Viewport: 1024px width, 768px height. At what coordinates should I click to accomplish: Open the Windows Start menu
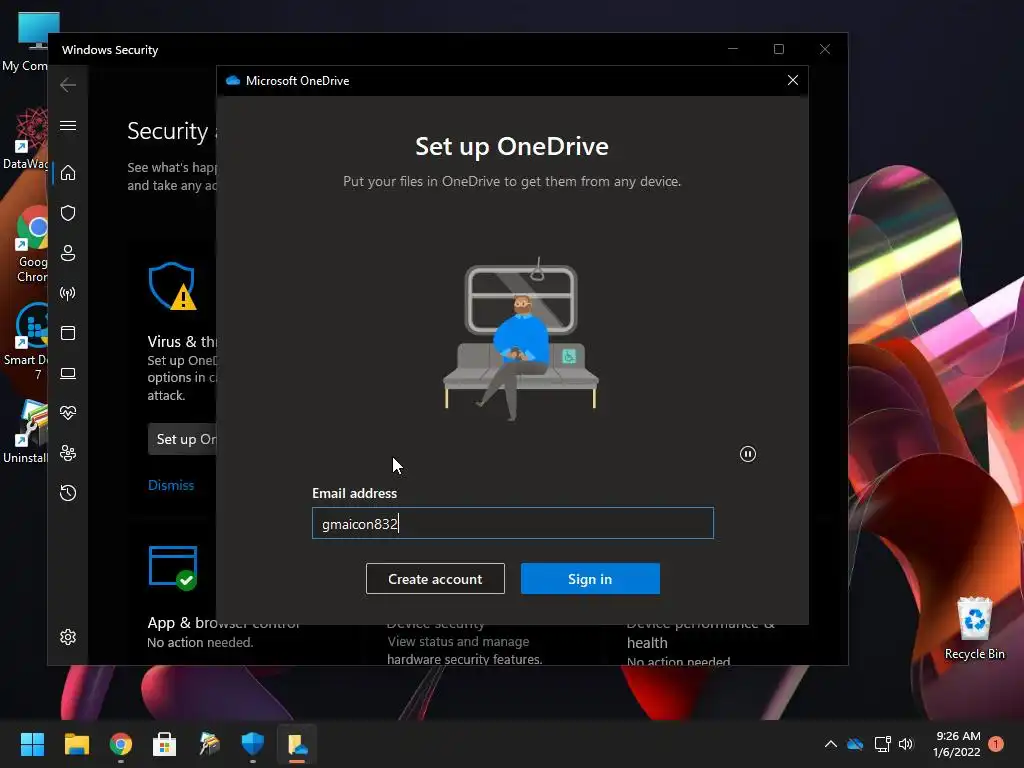point(32,744)
